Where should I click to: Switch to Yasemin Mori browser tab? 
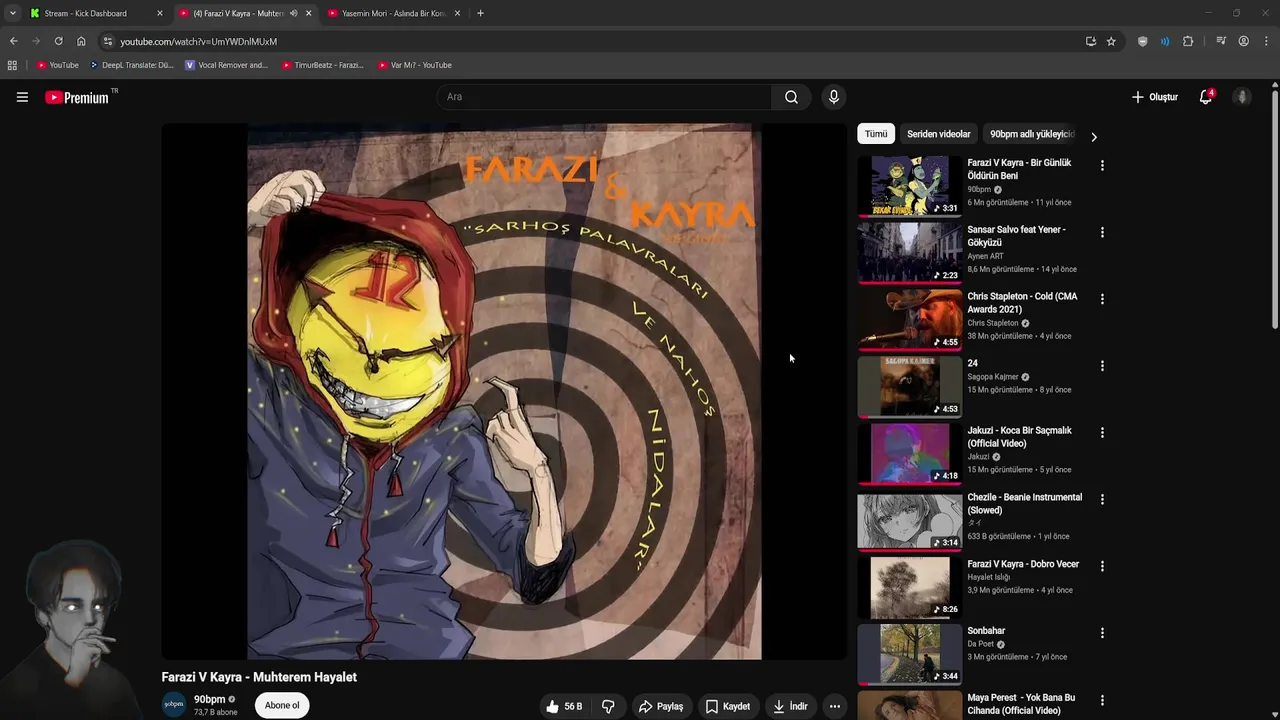point(395,13)
